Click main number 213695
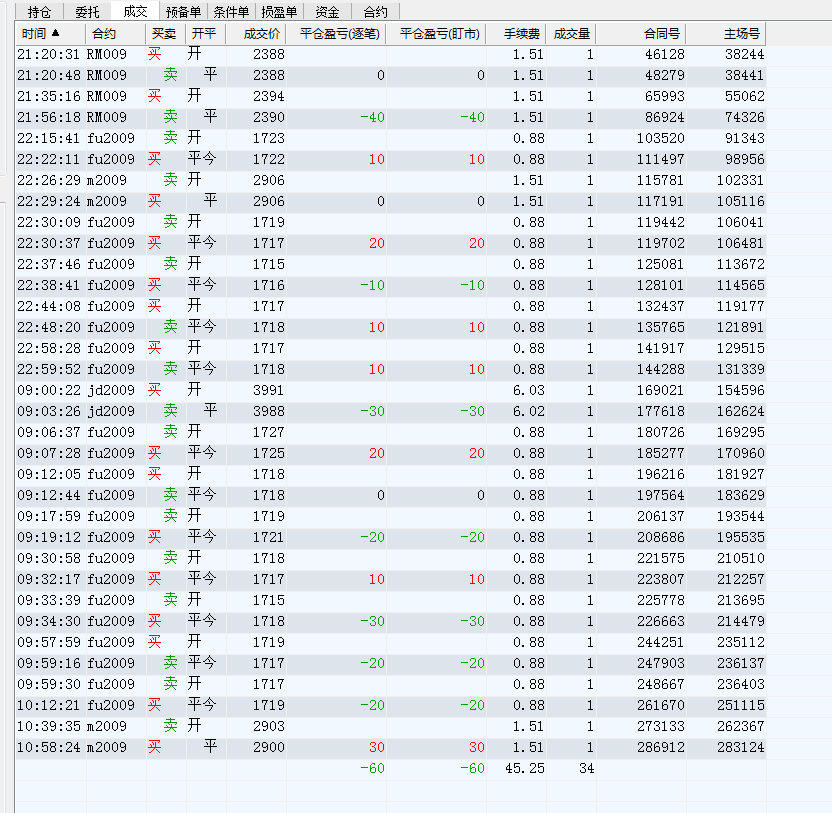The height and width of the screenshot is (813, 832). coord(741,601)
